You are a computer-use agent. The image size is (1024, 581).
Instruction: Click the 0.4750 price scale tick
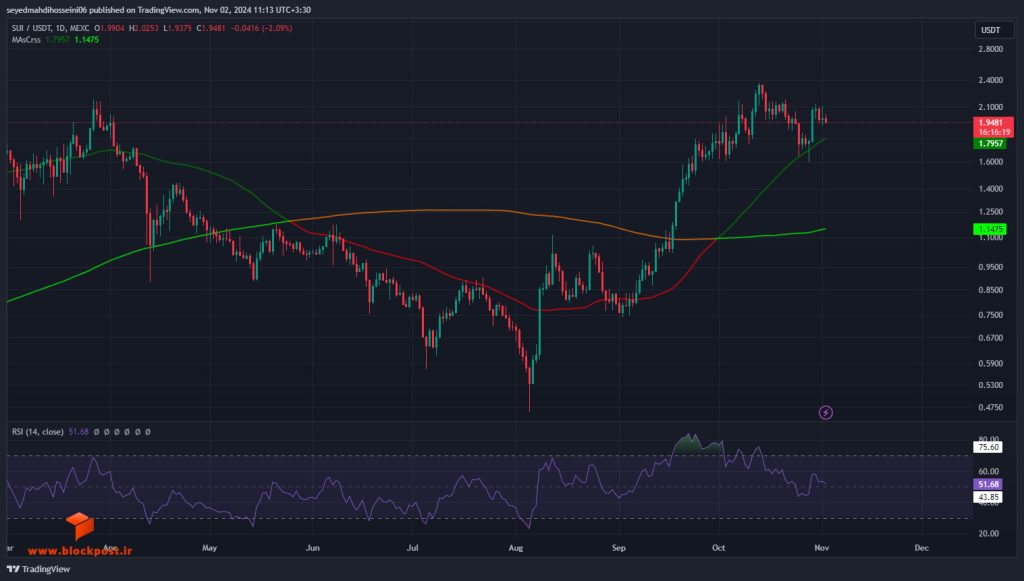point(990,407)
